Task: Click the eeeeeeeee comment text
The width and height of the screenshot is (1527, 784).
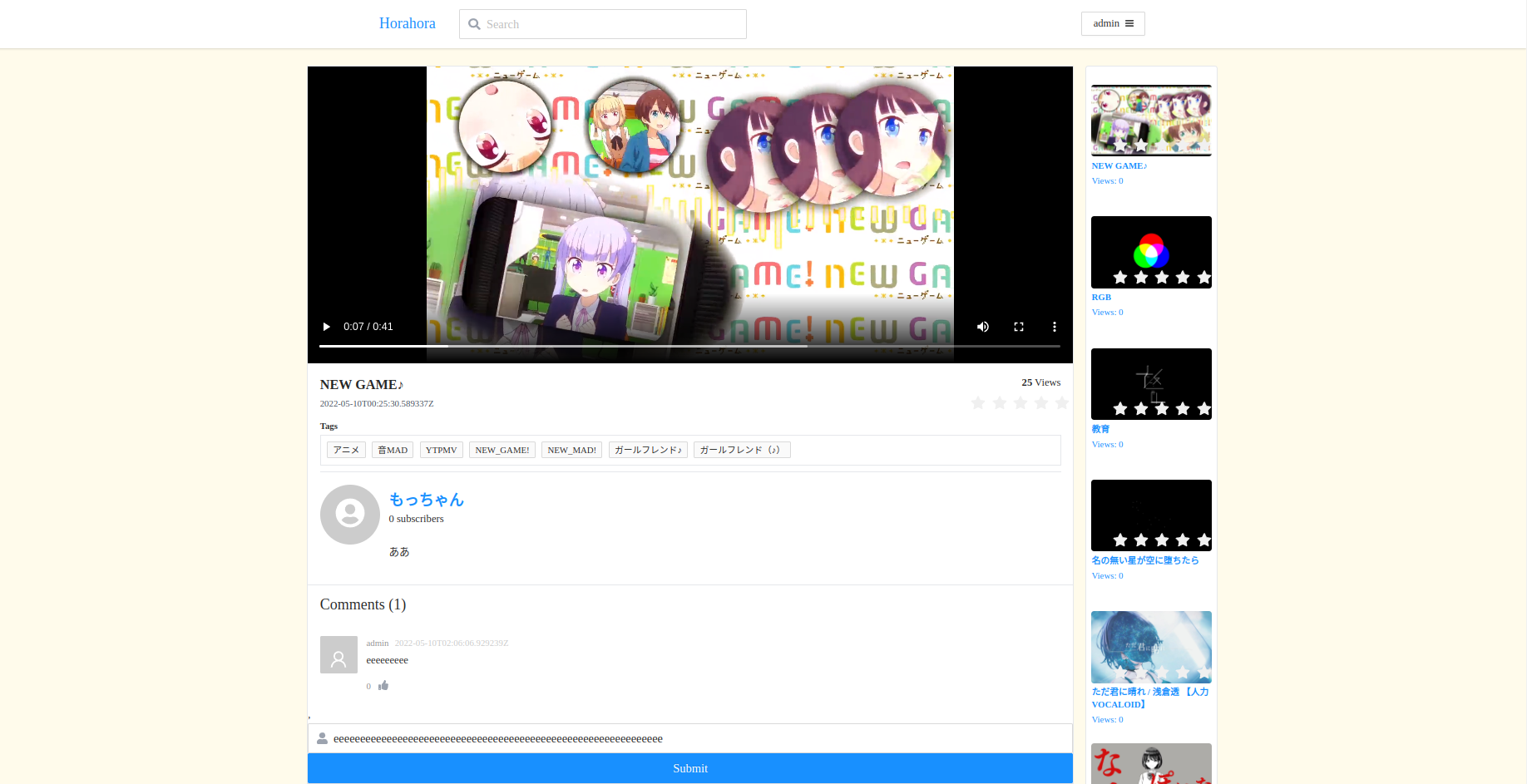Action: pos(388,660)
